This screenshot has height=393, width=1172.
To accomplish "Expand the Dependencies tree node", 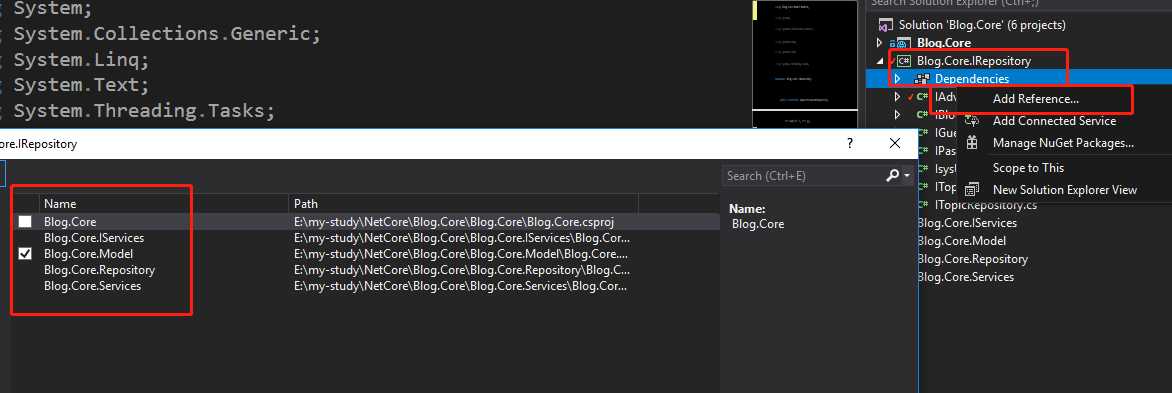I will pyautogui.click(x=898, y=78).
